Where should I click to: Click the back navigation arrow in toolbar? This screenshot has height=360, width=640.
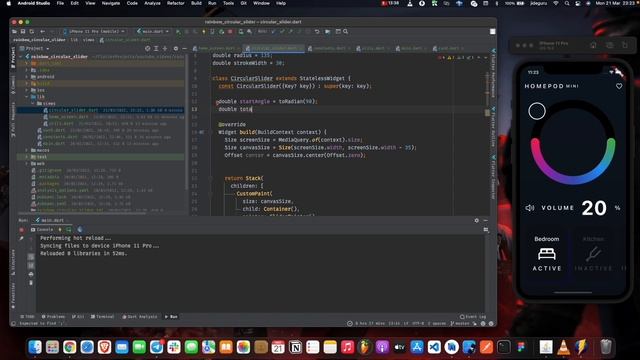tap(42, 31)
